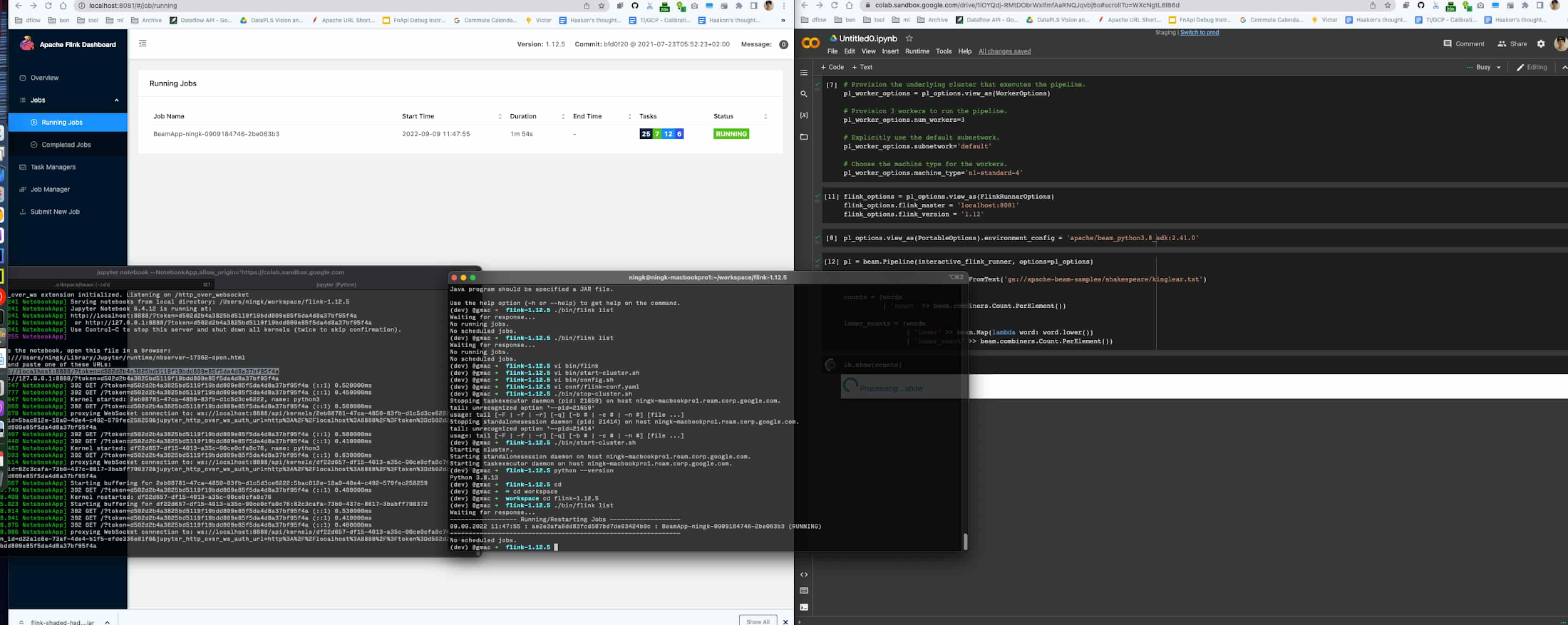1568x625 pixels.
Task: Click the All changes saved link
Action: (1004, 51)
